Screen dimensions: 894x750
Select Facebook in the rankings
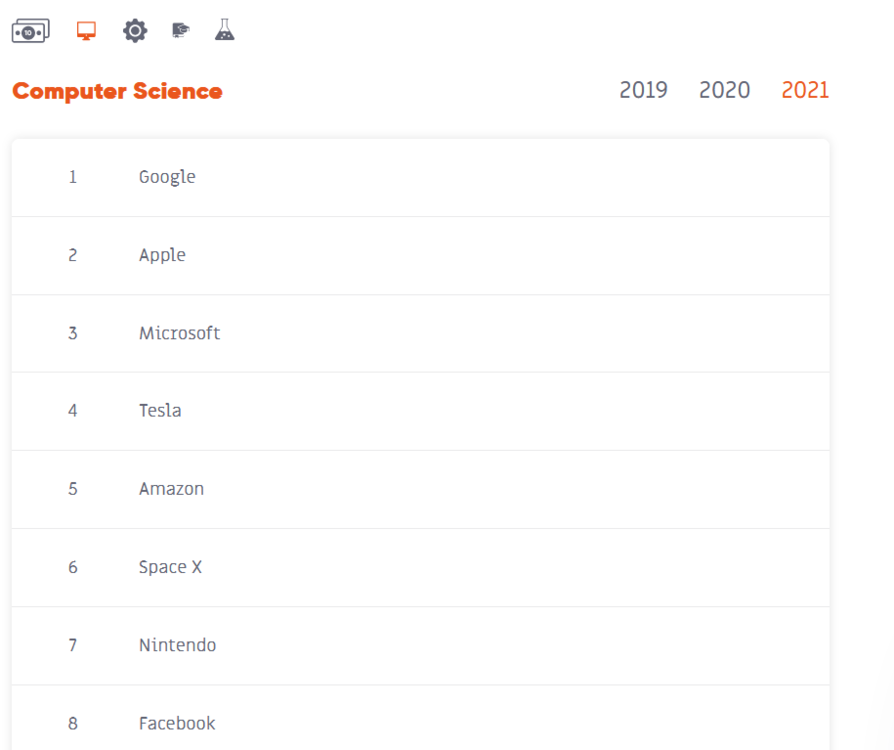(177, 723)
